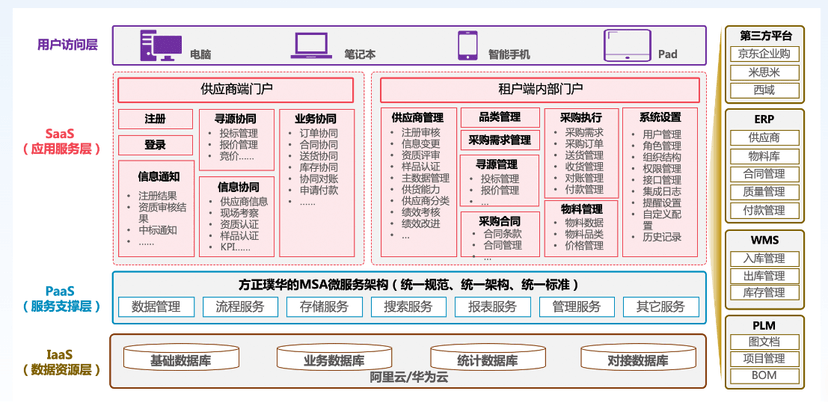Choose 入库管理 under WMS
Screen dimensions: 828x402
click(x=765, y=258)
